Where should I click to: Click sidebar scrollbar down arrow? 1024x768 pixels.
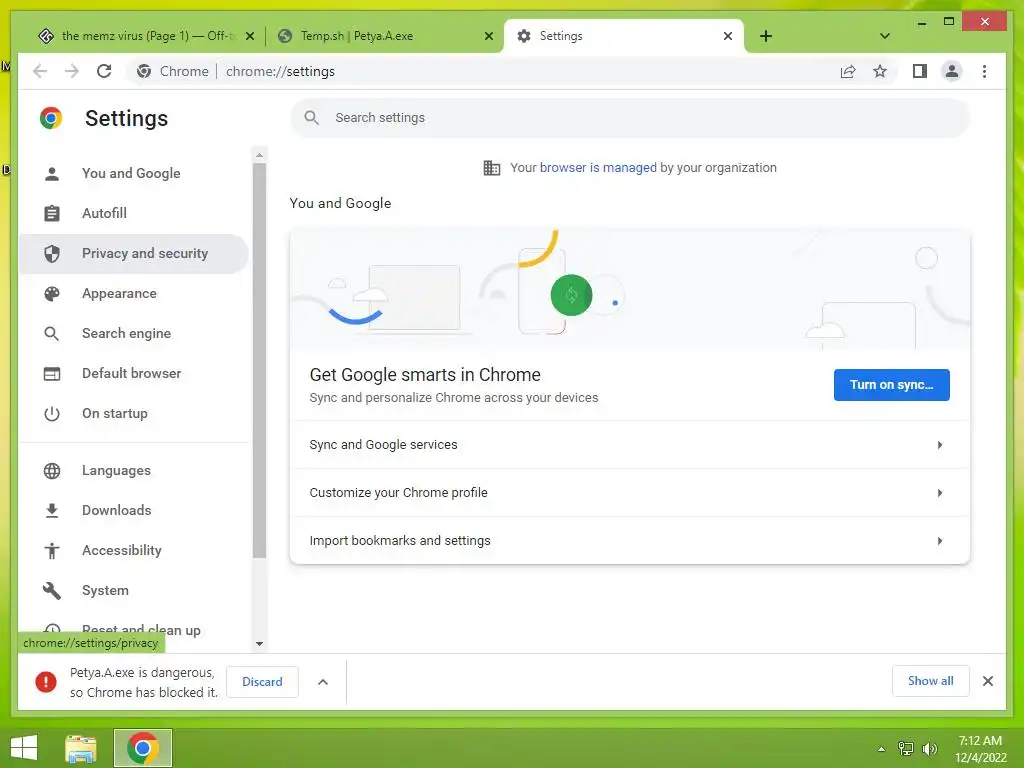[x=259, y=644]
